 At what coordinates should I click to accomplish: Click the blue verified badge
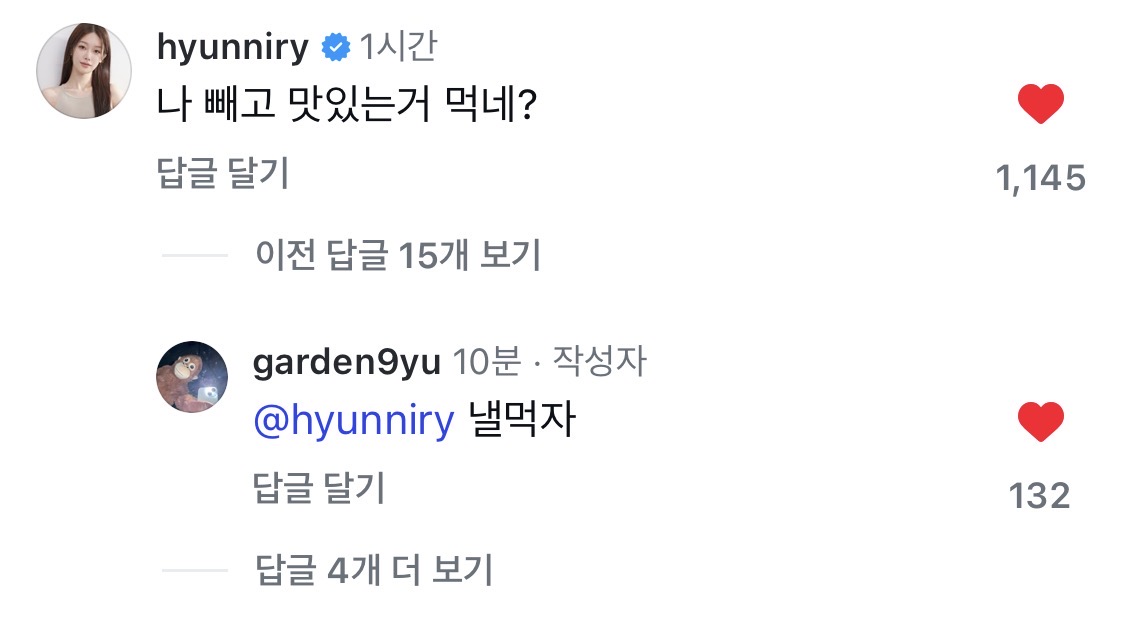[335, 47]
